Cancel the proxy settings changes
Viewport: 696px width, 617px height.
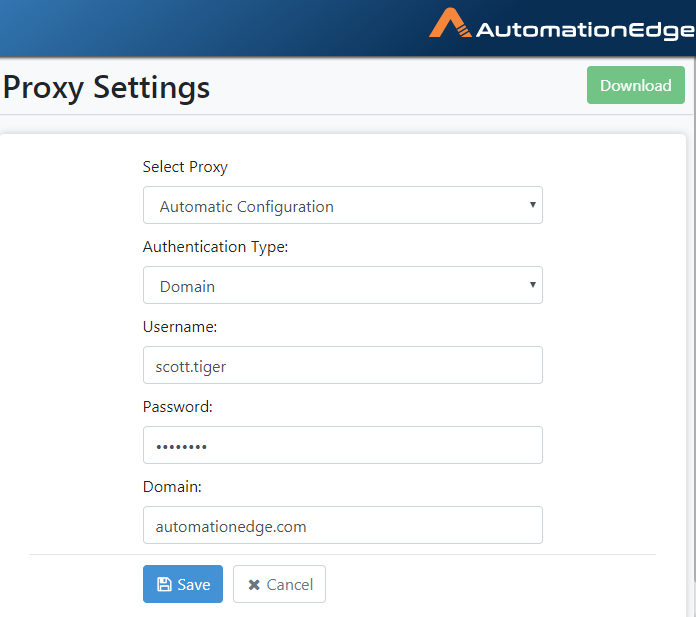279,584
